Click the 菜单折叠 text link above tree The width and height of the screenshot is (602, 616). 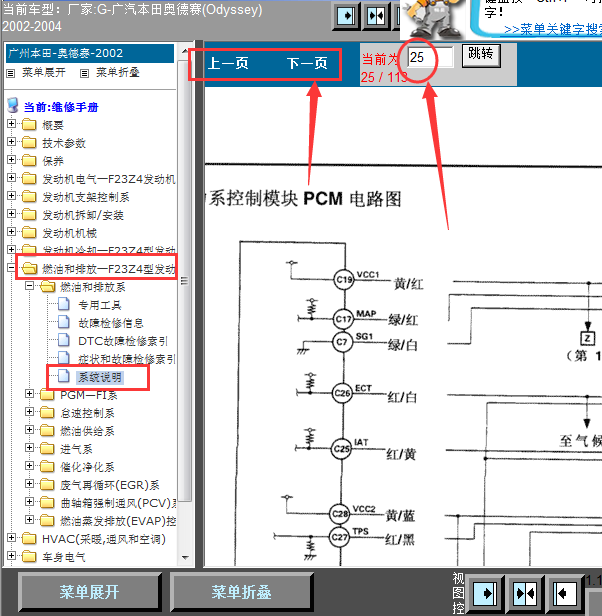118,73
